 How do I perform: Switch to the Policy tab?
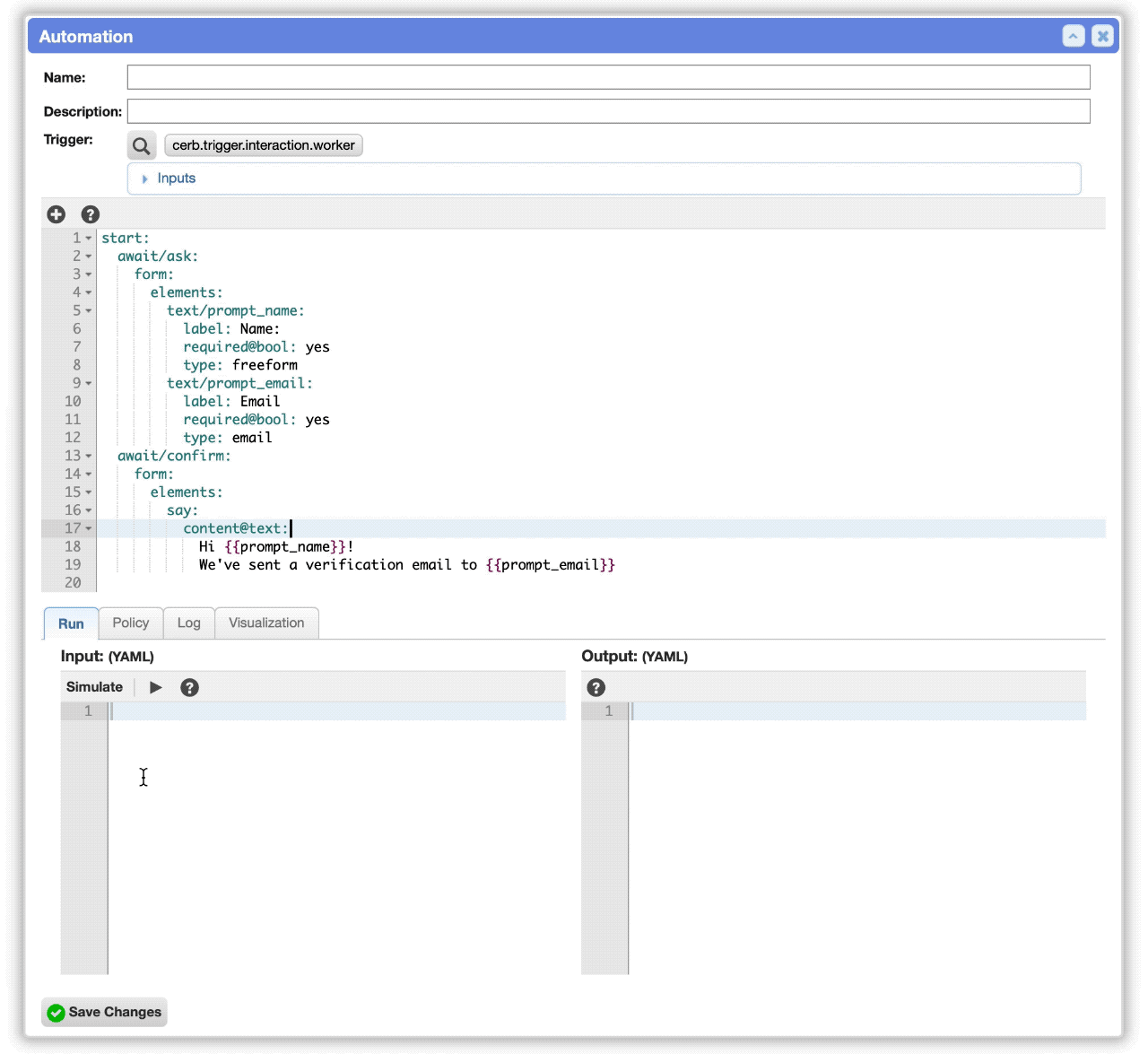131,623
